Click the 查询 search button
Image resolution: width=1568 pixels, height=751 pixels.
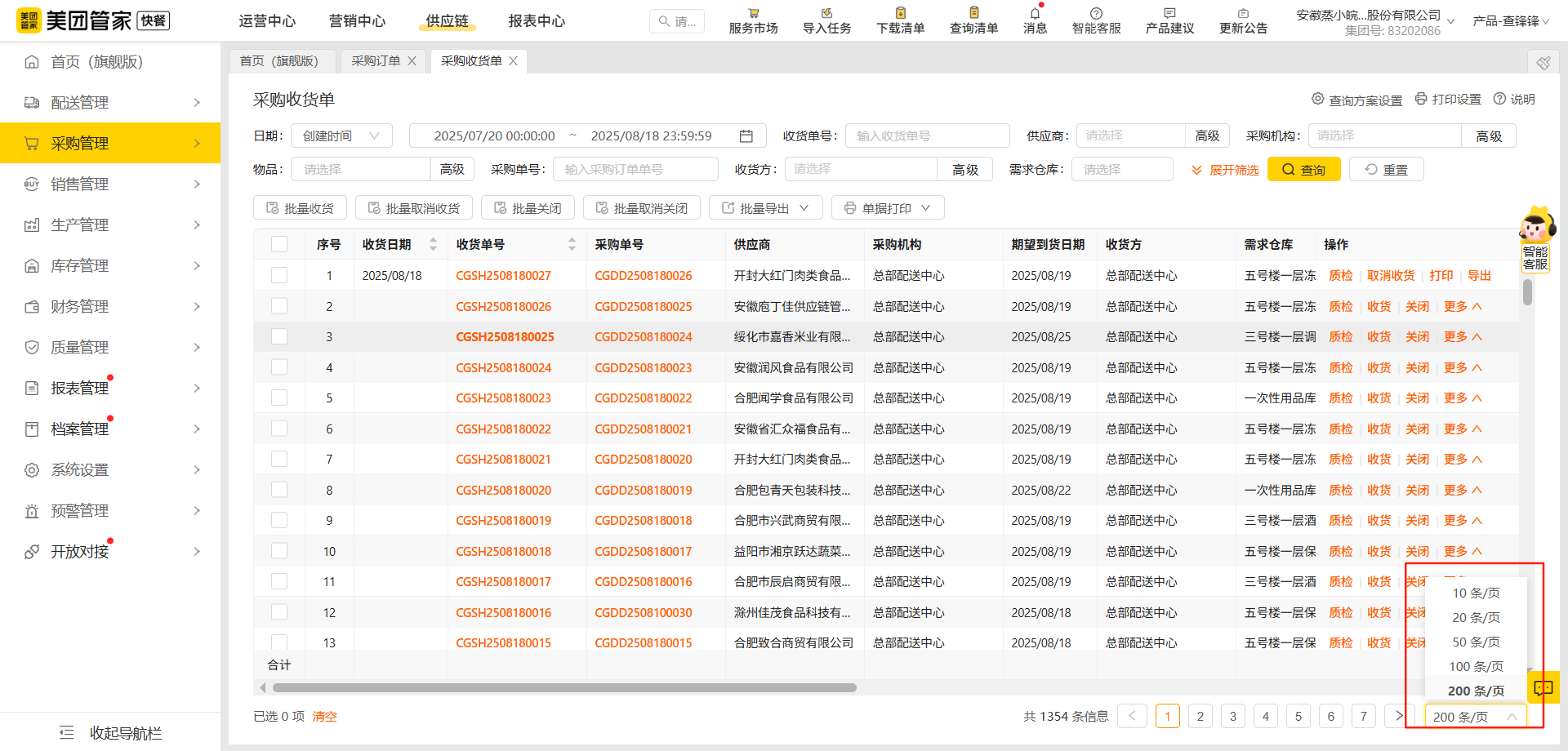(x=1303, y=169)
